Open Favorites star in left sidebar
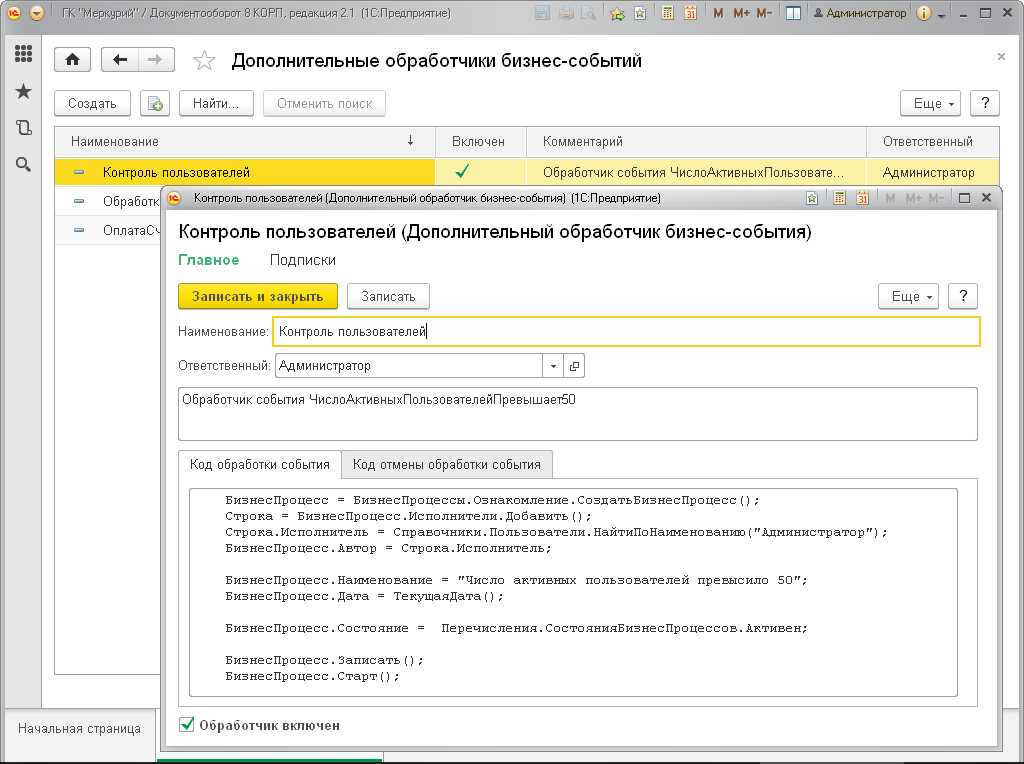Image resolution: width=1024 pixels, height=764 pixels. coord(24,91)
